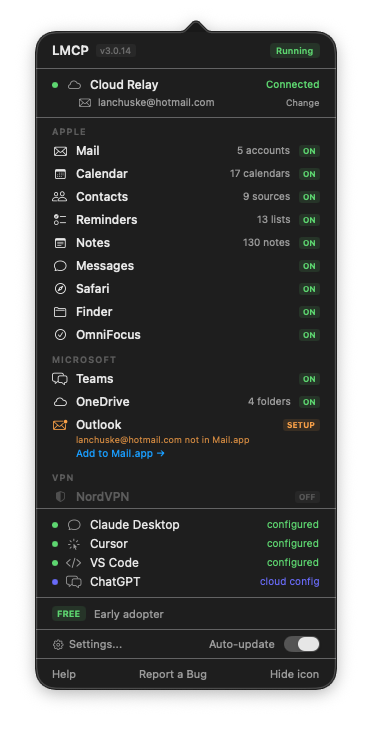Click the Settings gear icon

(58, 645)
